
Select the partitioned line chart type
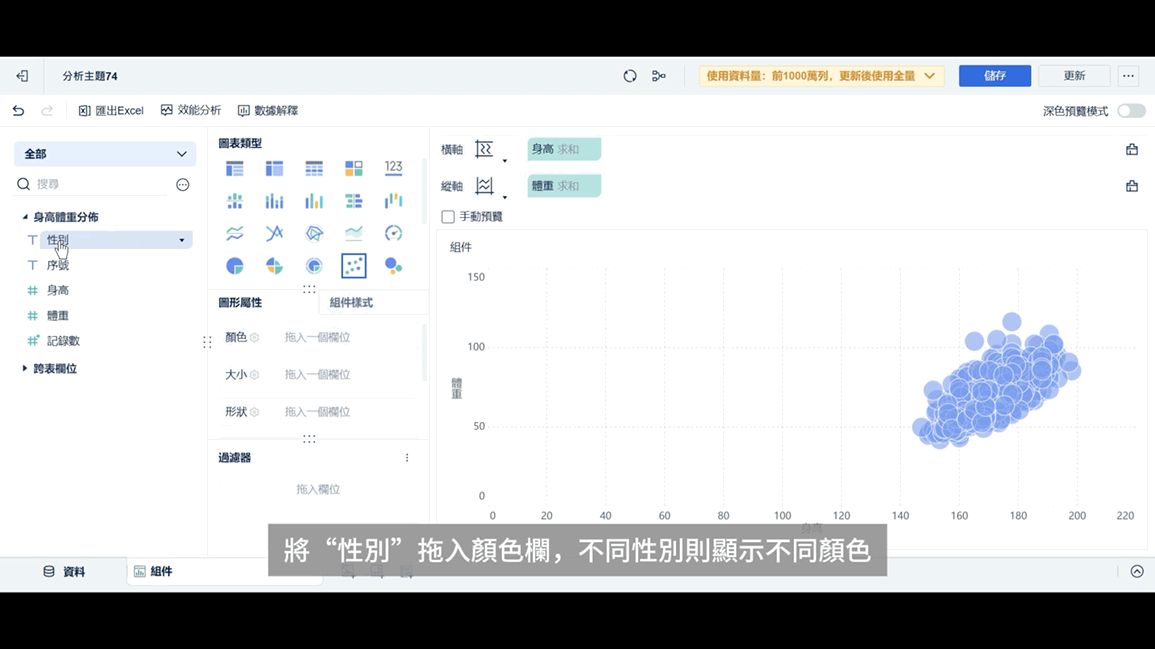pos(235,234)
